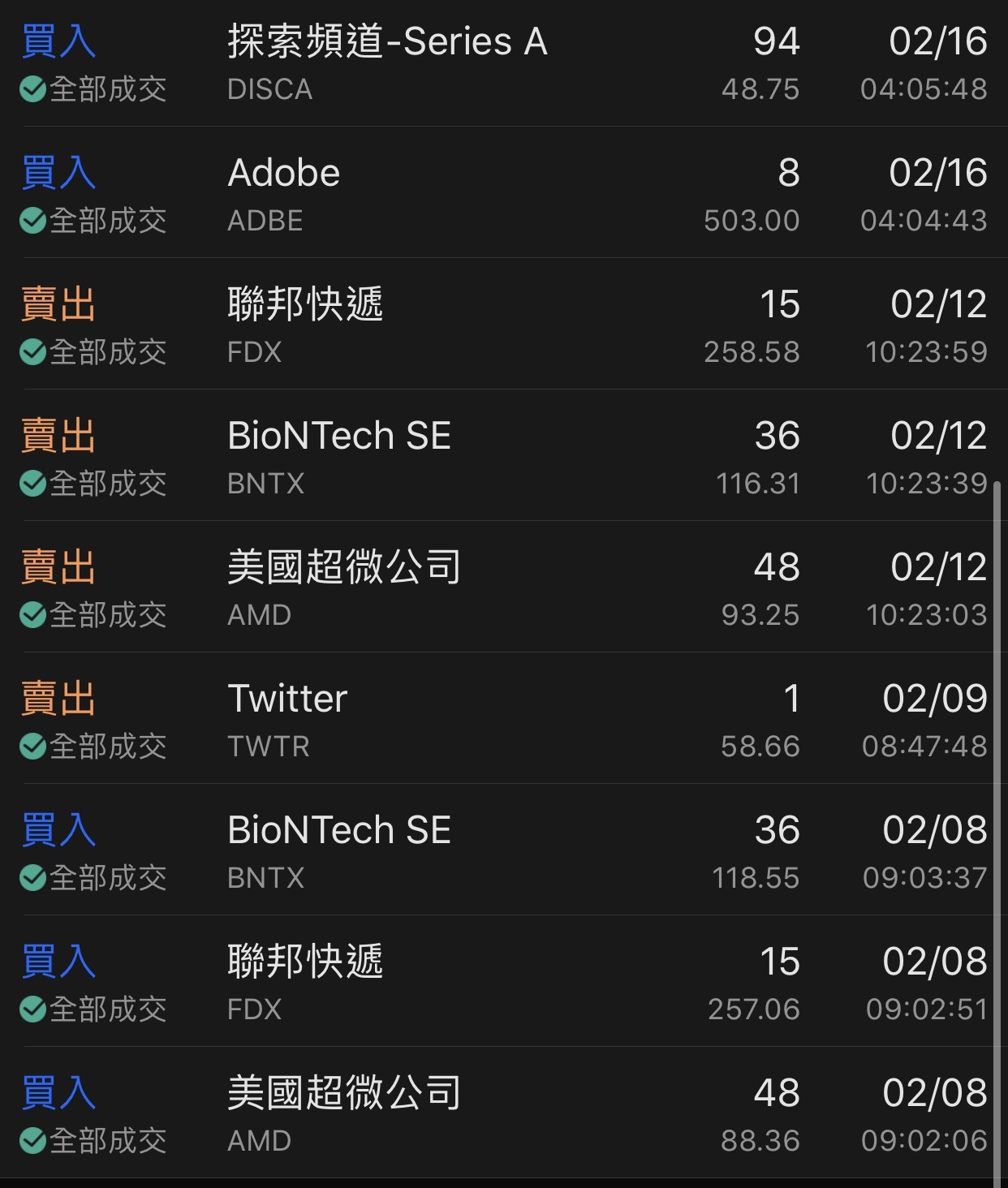Viewport: 1008px width, 1188px height.
Task: Click the check icon on the 02/08 BNTX buy
Action: coord(32,878)
